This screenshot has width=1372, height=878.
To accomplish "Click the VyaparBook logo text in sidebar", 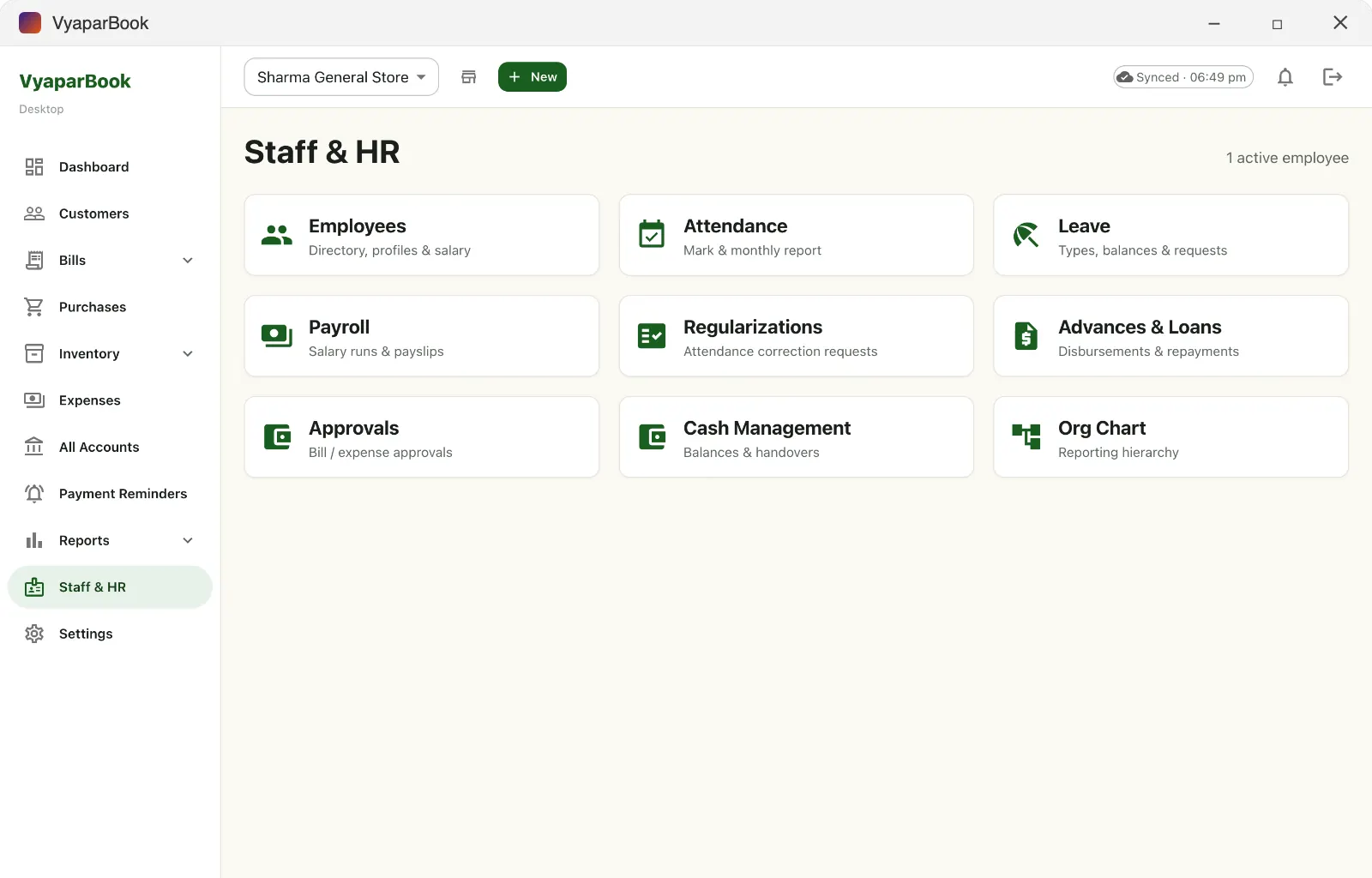I will click(x=75, y=81).
